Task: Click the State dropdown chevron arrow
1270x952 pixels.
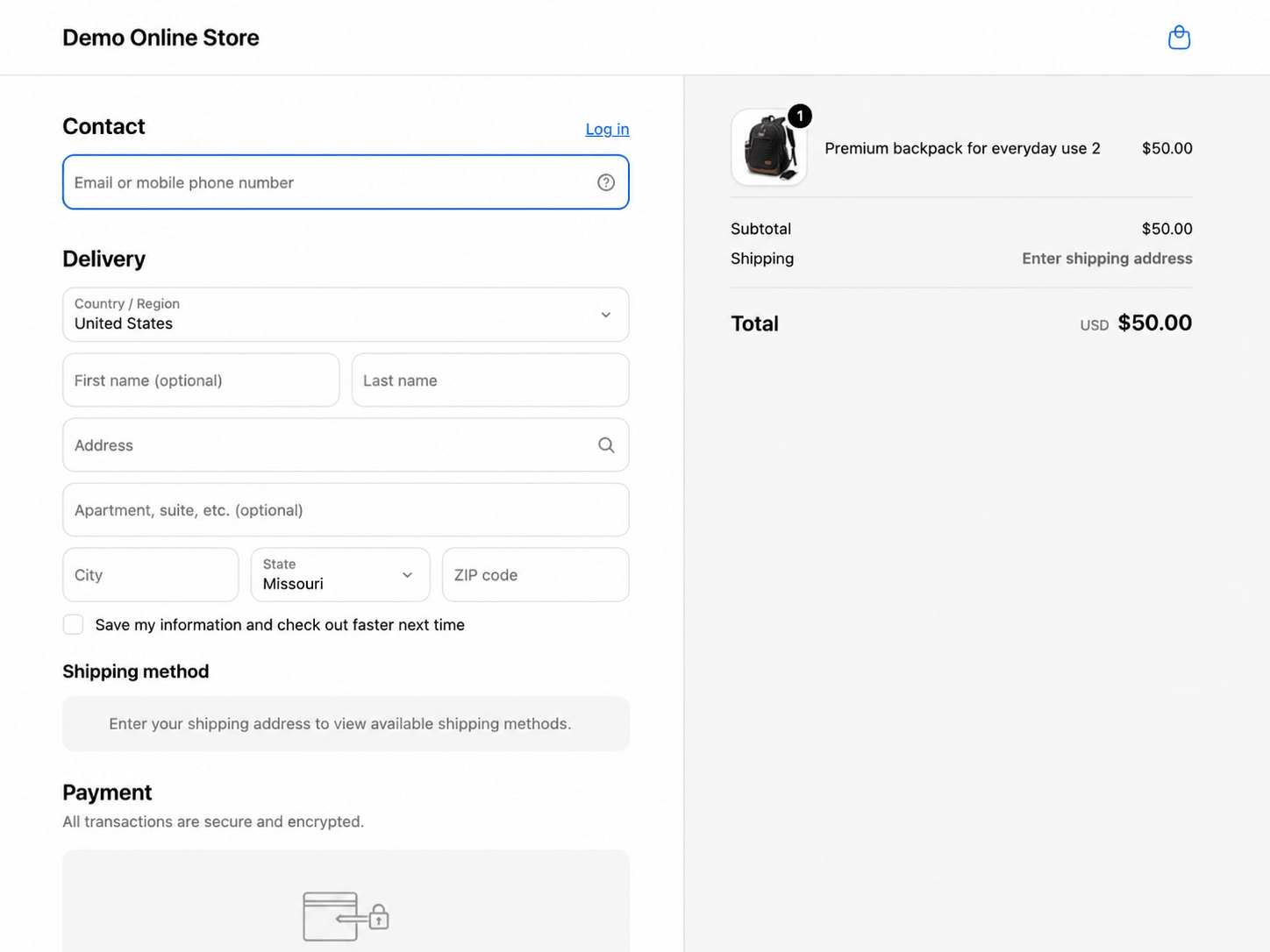Action: (407, 575)
